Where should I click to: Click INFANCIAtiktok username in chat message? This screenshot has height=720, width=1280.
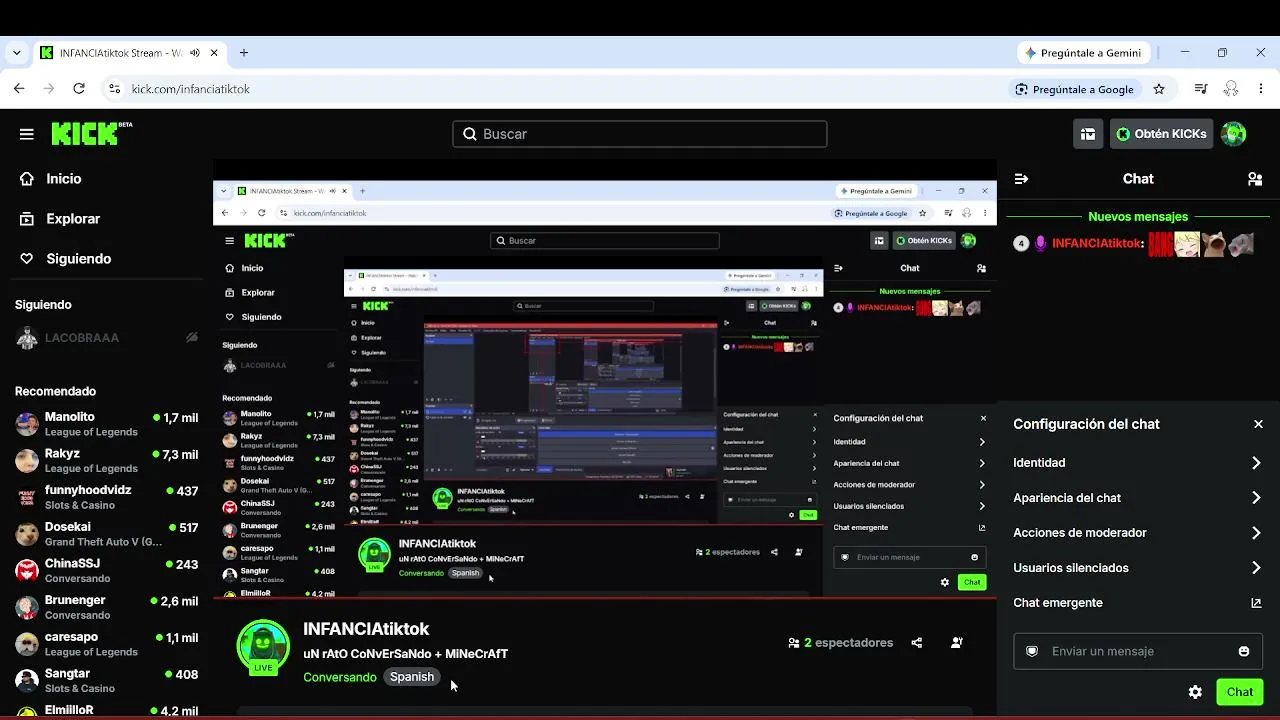(x=1096, y=243)
